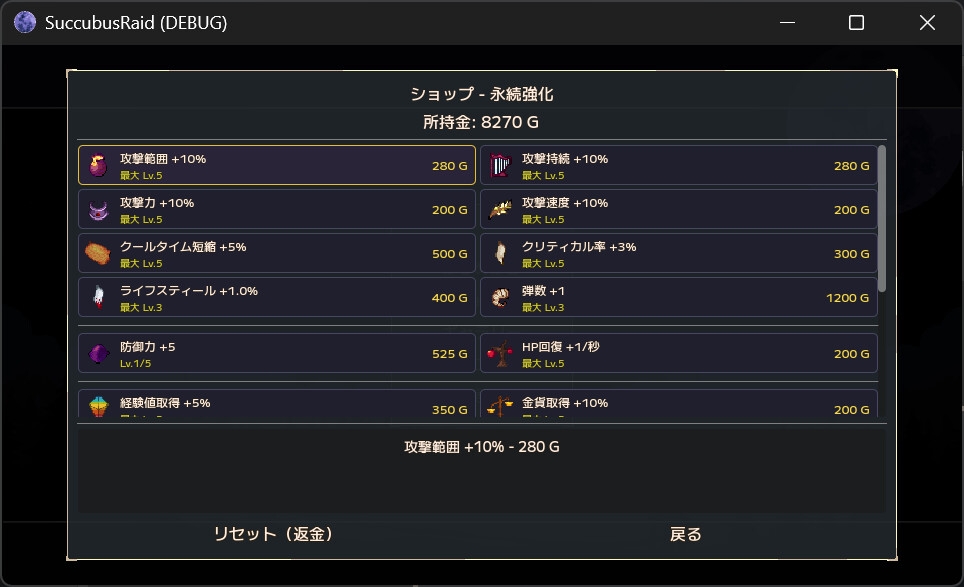964x587 pixels.
Task: Click the bread icon for クールタイム短縮
Action: click(x=98, y=253)
